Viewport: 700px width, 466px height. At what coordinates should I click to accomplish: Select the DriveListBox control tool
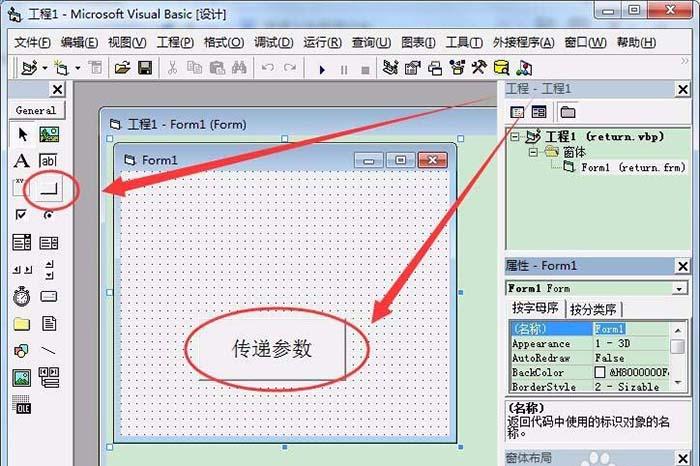click(x=49, y=296)
